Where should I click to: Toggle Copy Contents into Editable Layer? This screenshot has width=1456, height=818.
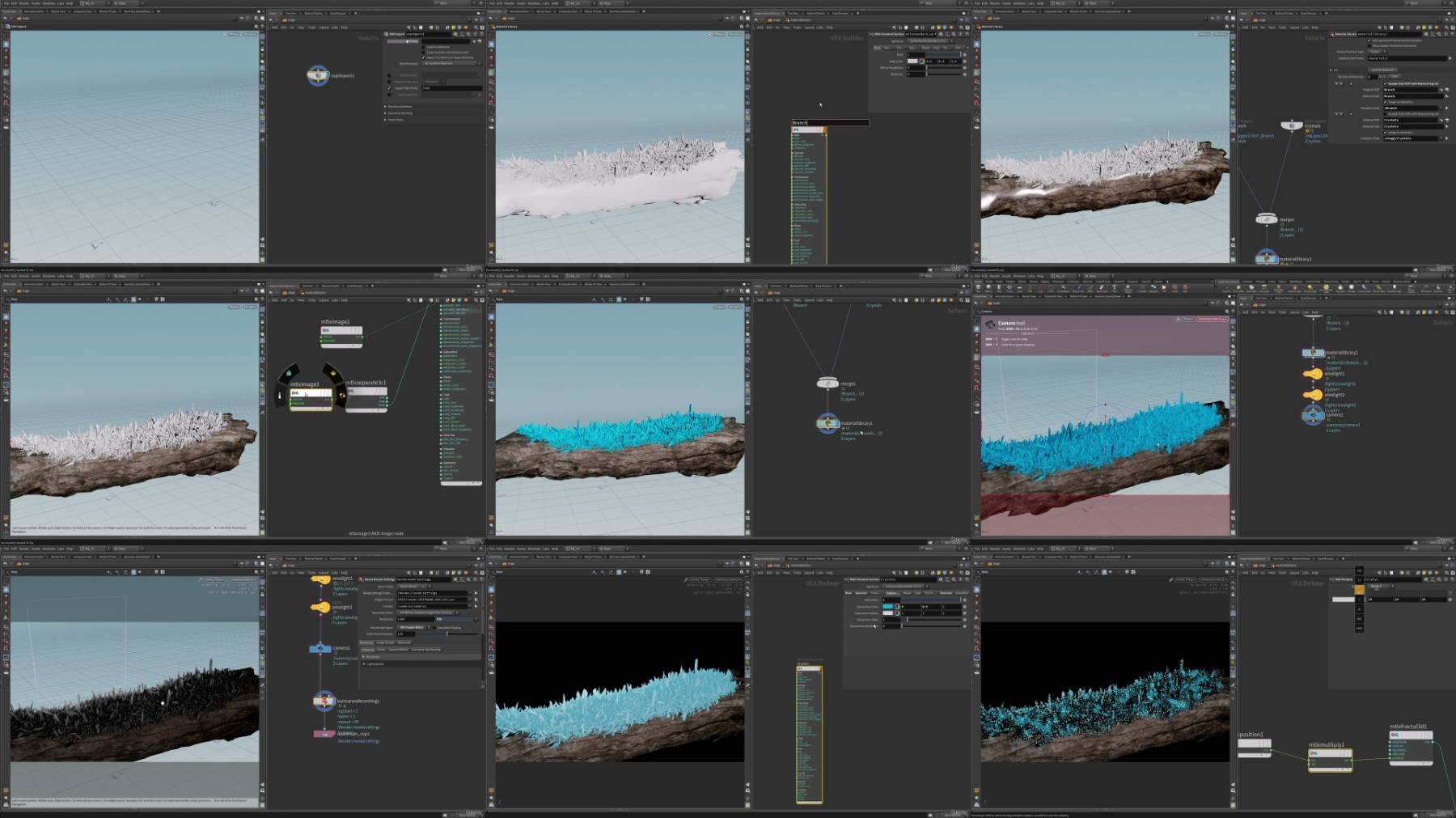(423, 52)
